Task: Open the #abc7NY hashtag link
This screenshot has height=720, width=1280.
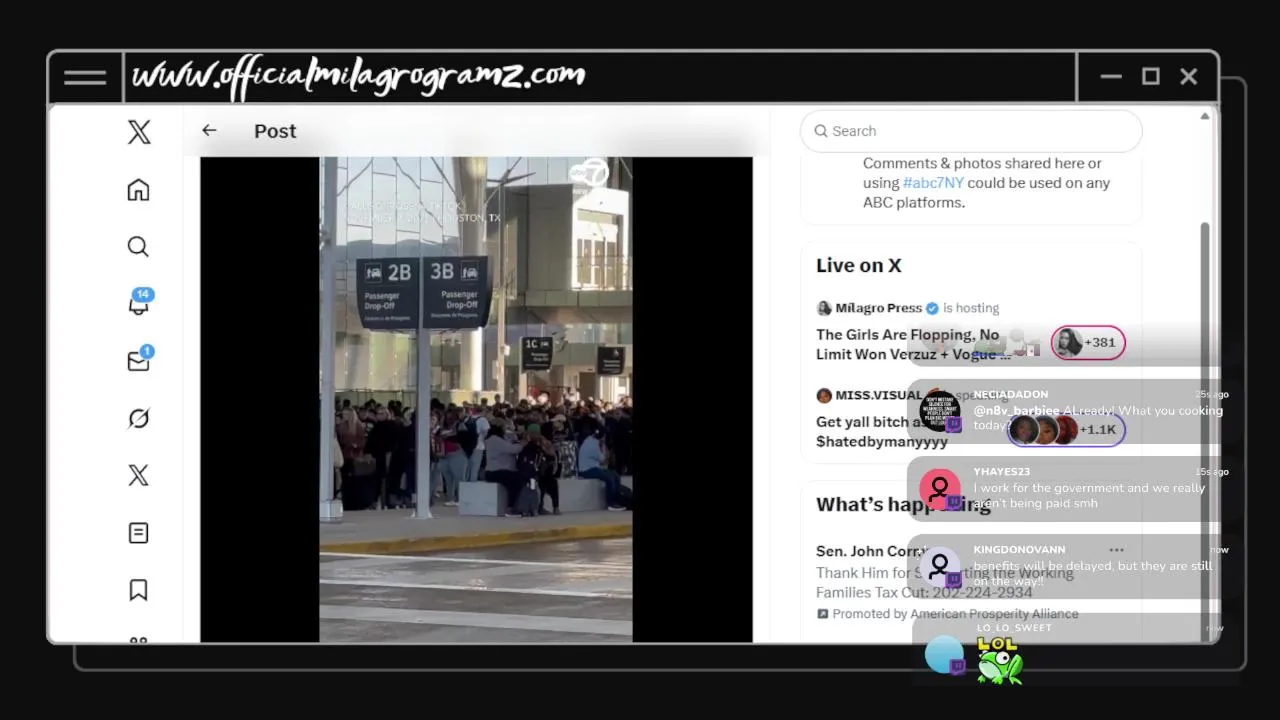Action: pyautogui.click(x=935, y=183)
